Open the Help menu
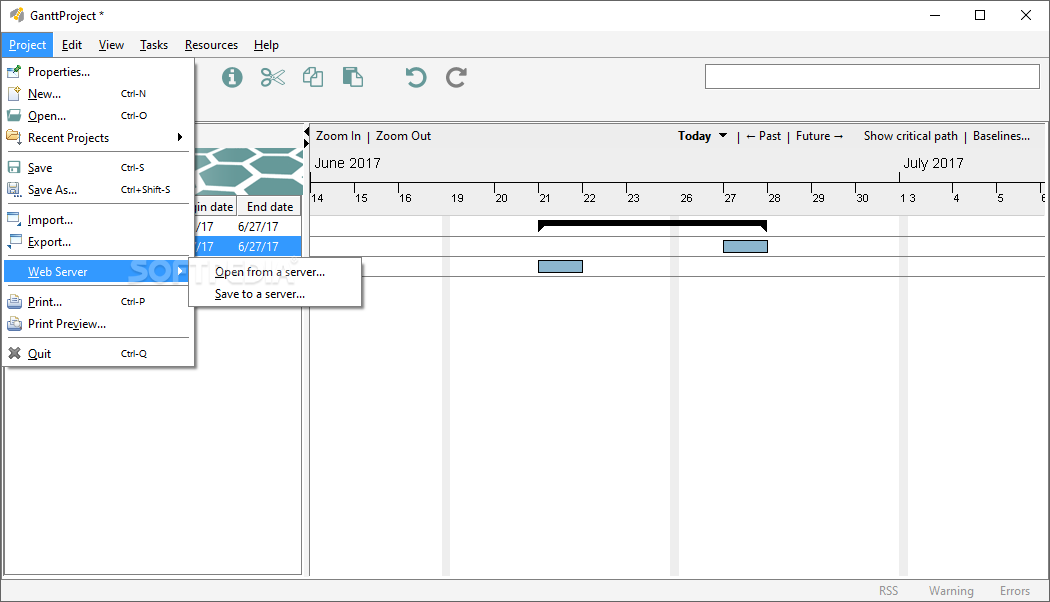1050x602 pixels. [266, 45]
